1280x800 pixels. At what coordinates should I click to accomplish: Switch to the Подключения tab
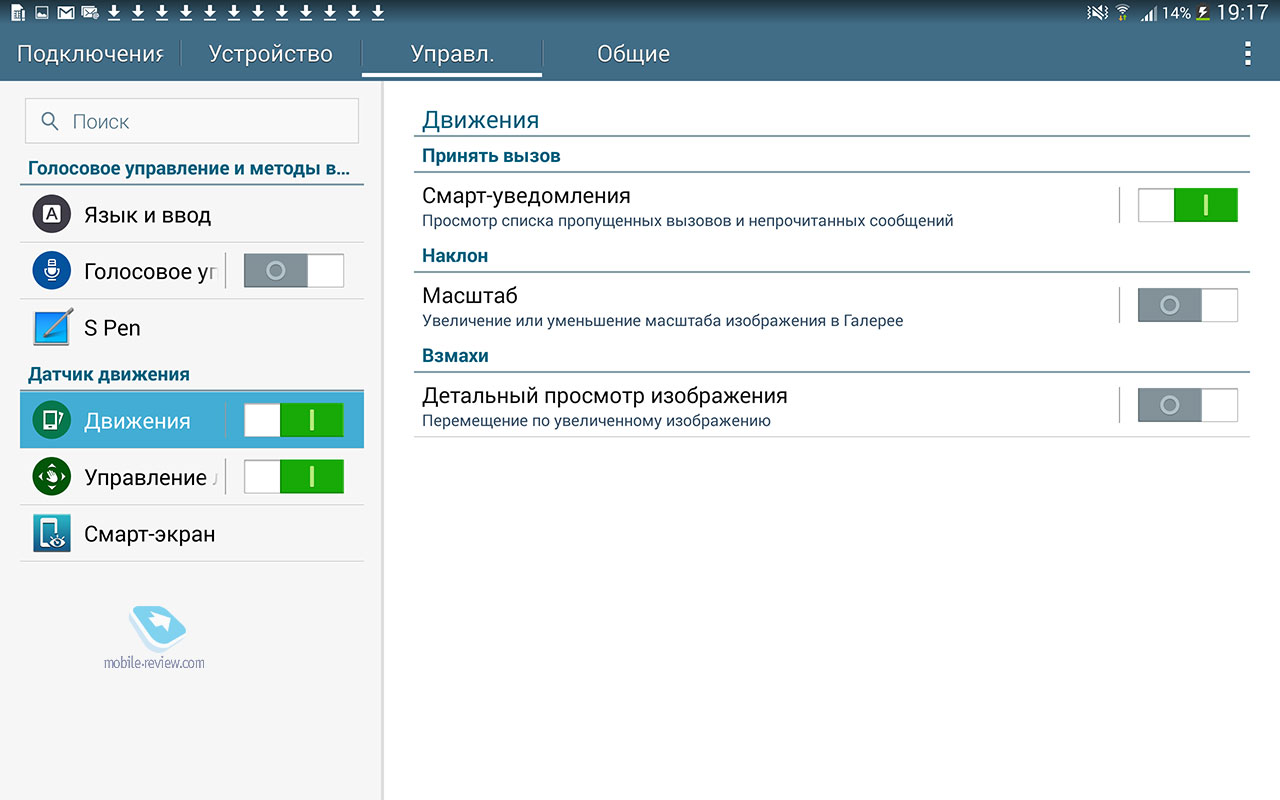90,54
